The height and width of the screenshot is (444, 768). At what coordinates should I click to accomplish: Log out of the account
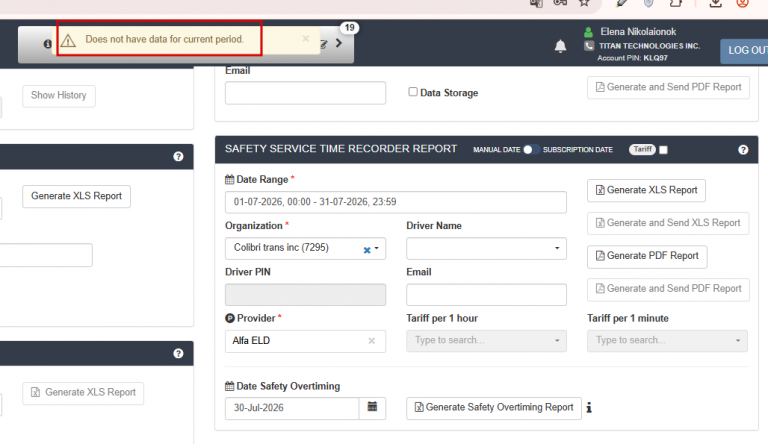744,50
